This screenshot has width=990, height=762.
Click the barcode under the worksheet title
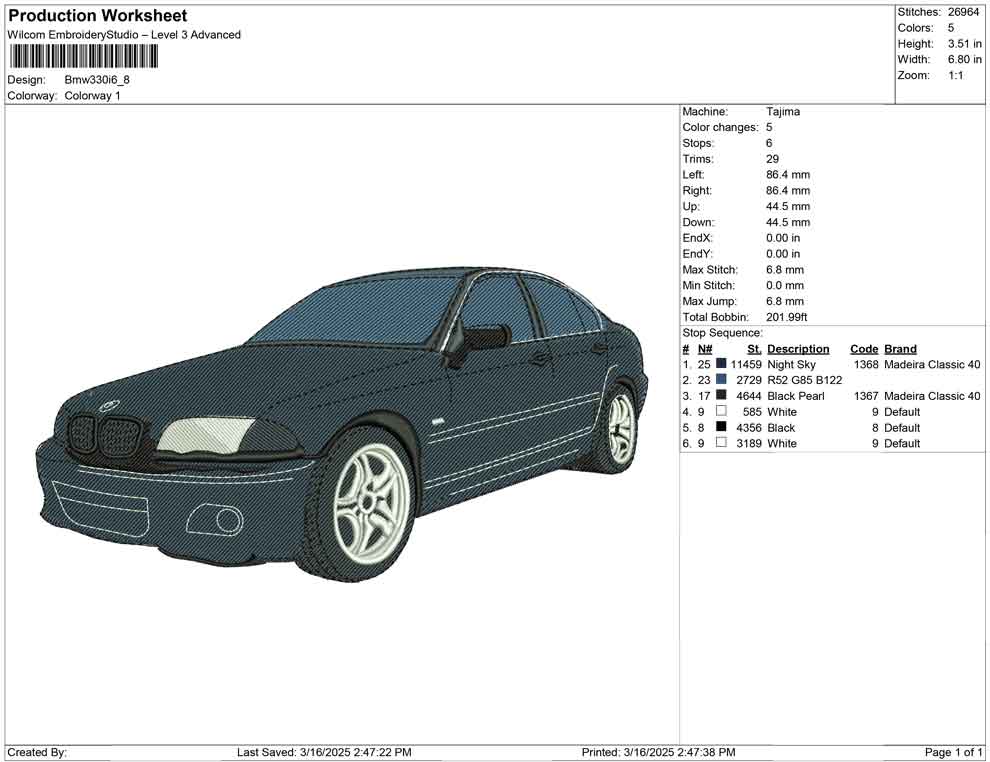coord(82,56)
